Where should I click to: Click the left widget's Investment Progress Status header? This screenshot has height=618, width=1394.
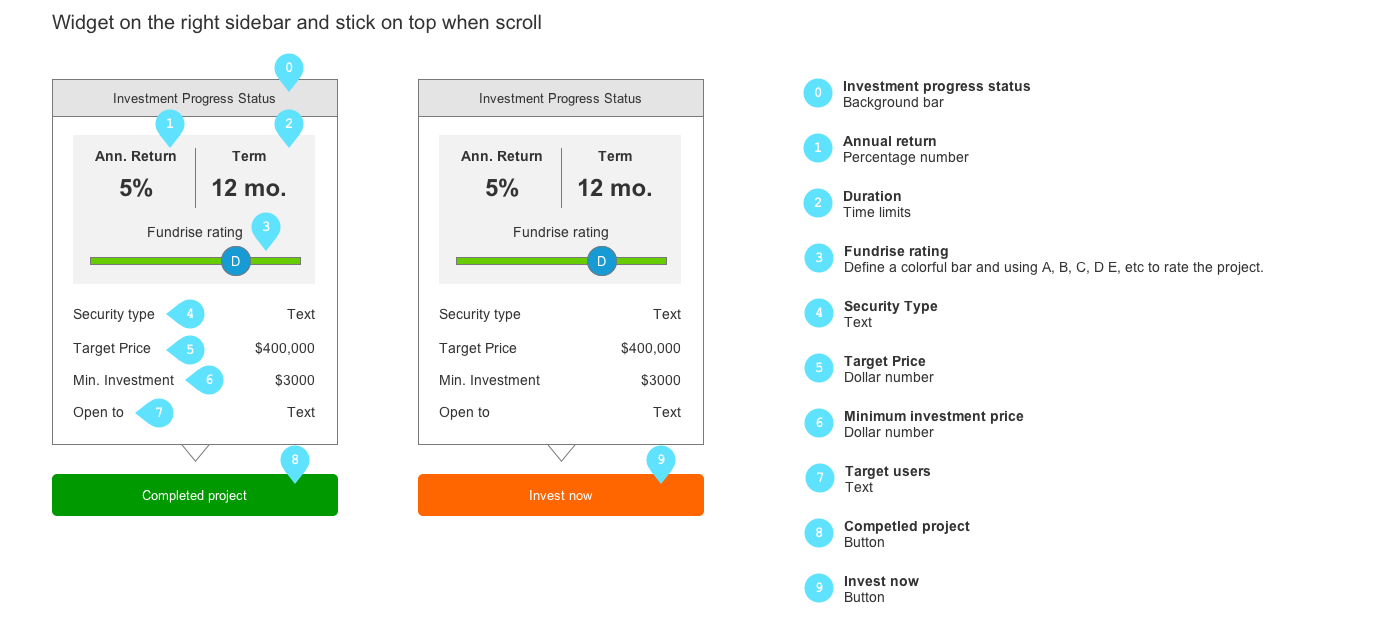point(194,98)
